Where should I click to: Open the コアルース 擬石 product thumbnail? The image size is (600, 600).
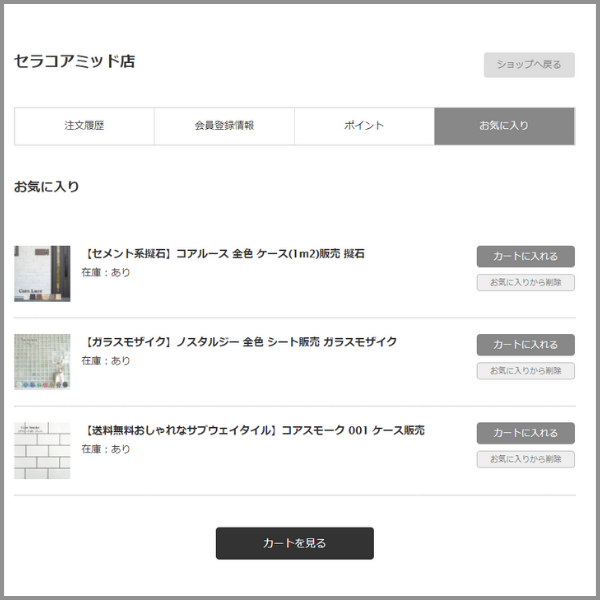[x=42, y=273]
